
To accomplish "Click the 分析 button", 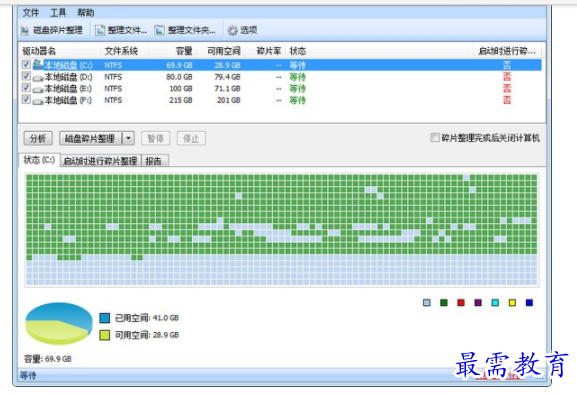I will coord(38,138).
